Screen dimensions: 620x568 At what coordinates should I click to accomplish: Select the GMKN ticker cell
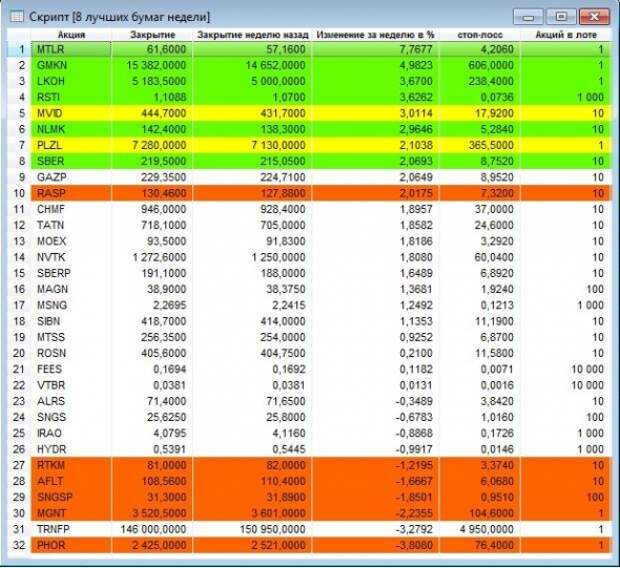[71, 65]
